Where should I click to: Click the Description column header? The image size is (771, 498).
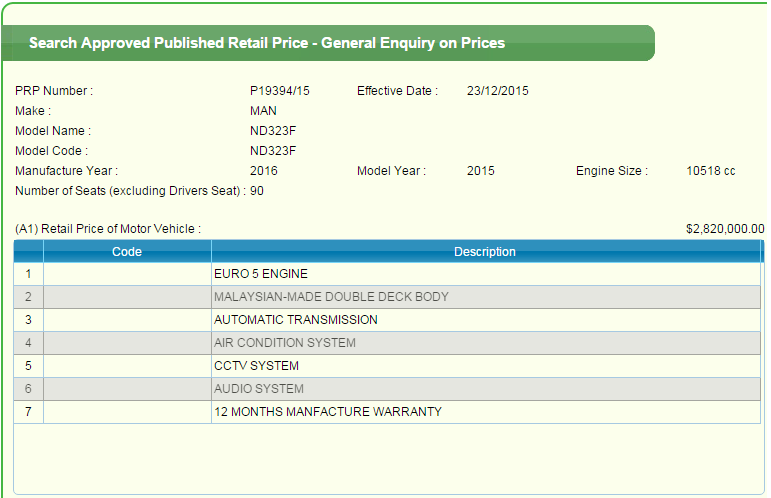[485, 252]
